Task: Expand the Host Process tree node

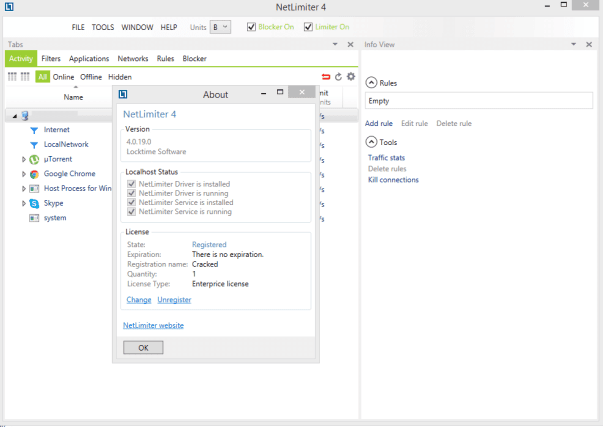Action: click(23, 188)
